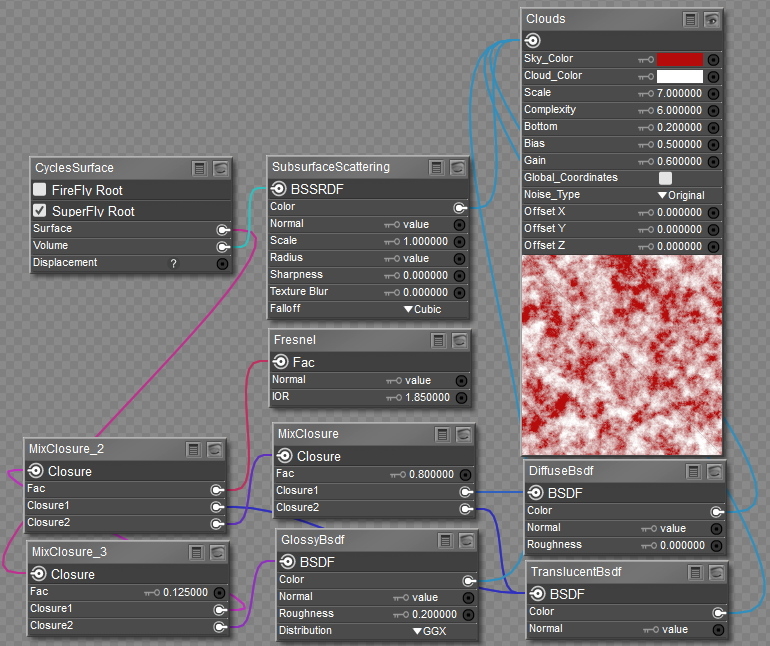The image size is (770, 646).
Task: Click the SubsurfaceScattering node options menu icon
Action: [437, 167]
